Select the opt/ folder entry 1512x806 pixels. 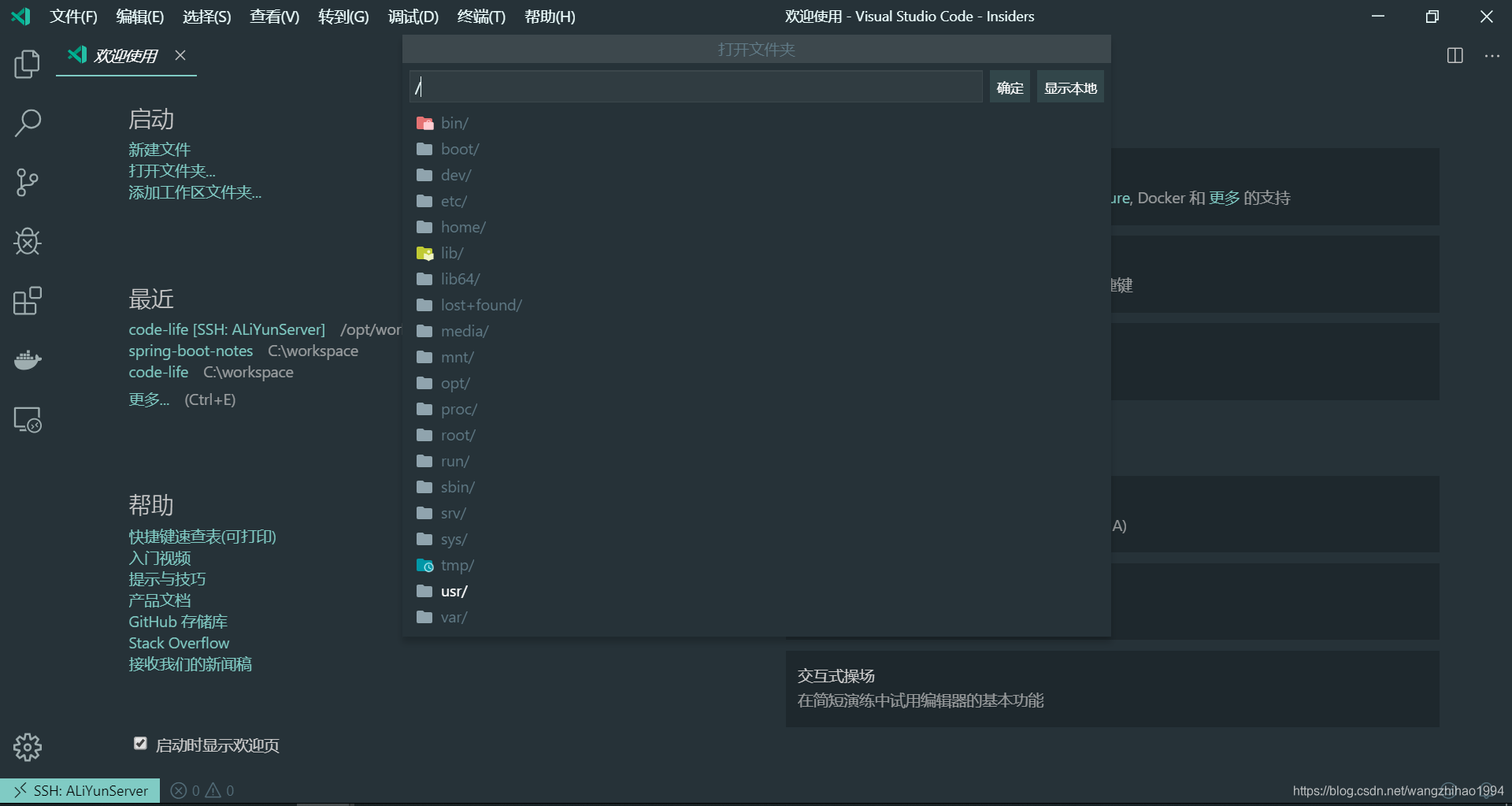pos(756,383)
